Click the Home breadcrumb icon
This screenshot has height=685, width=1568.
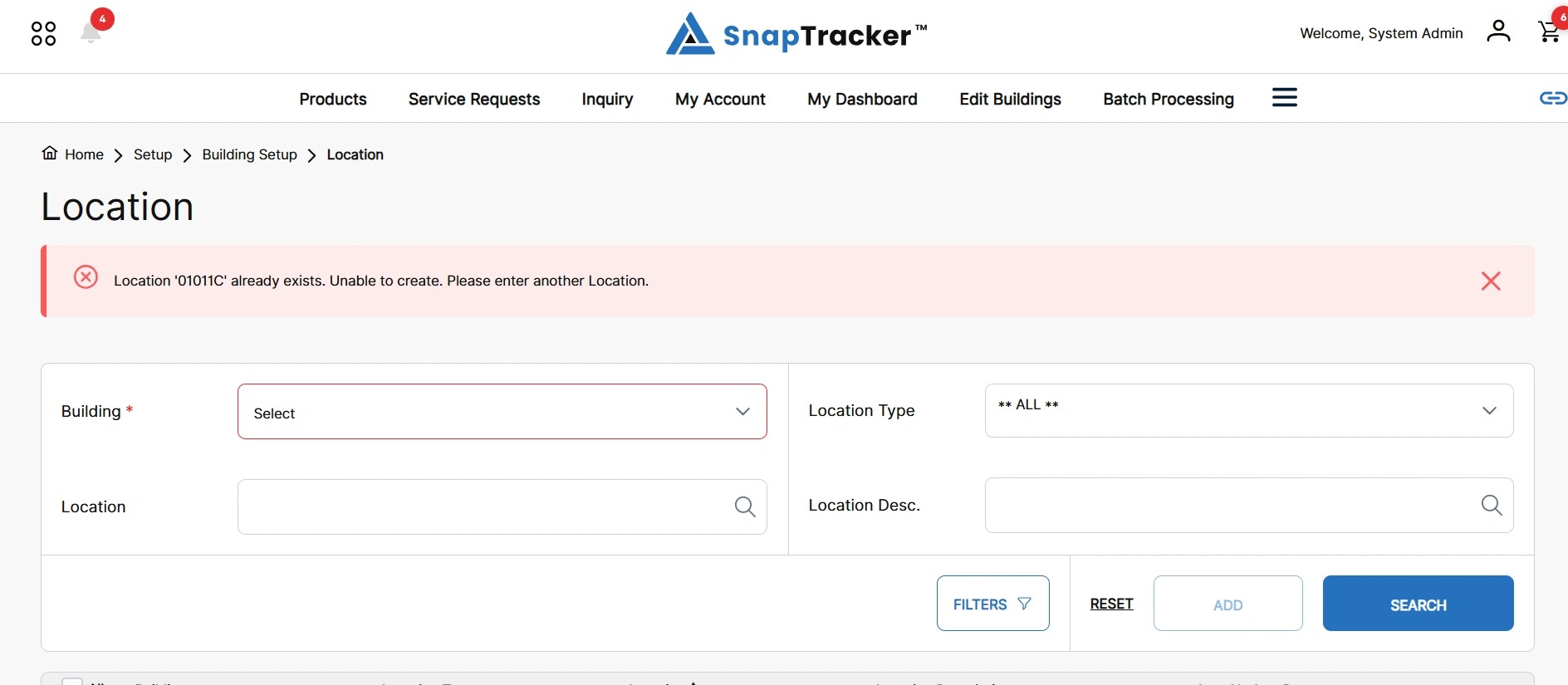(50, 154)
